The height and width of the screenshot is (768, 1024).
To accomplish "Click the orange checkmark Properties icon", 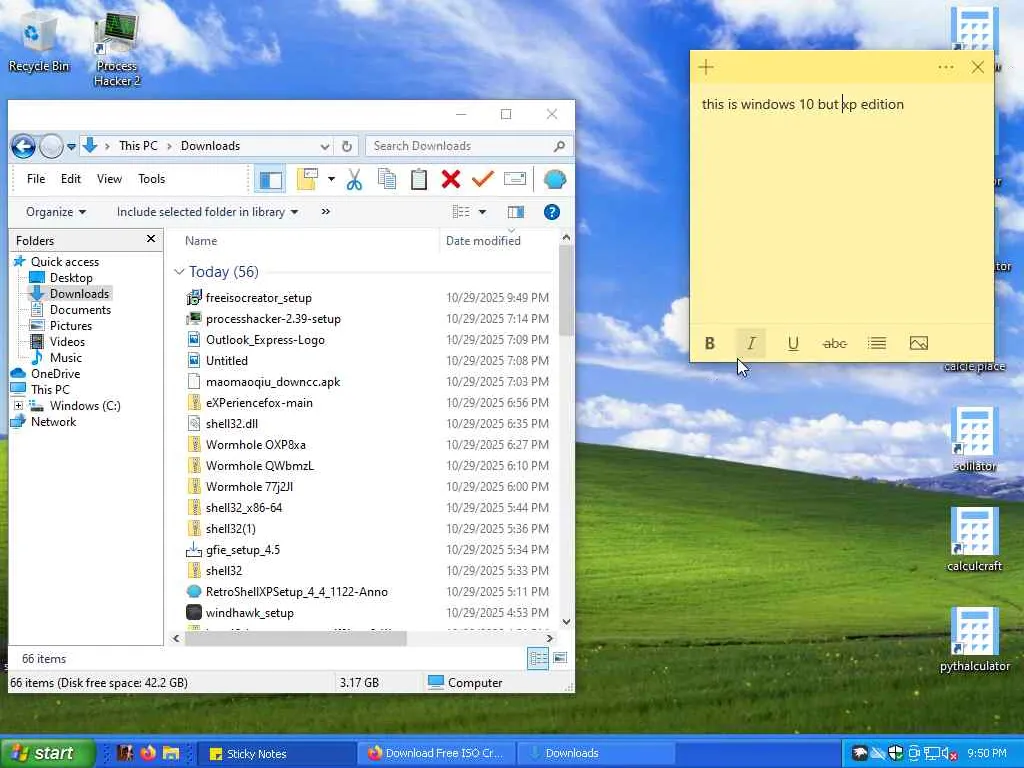I will 483,179.
